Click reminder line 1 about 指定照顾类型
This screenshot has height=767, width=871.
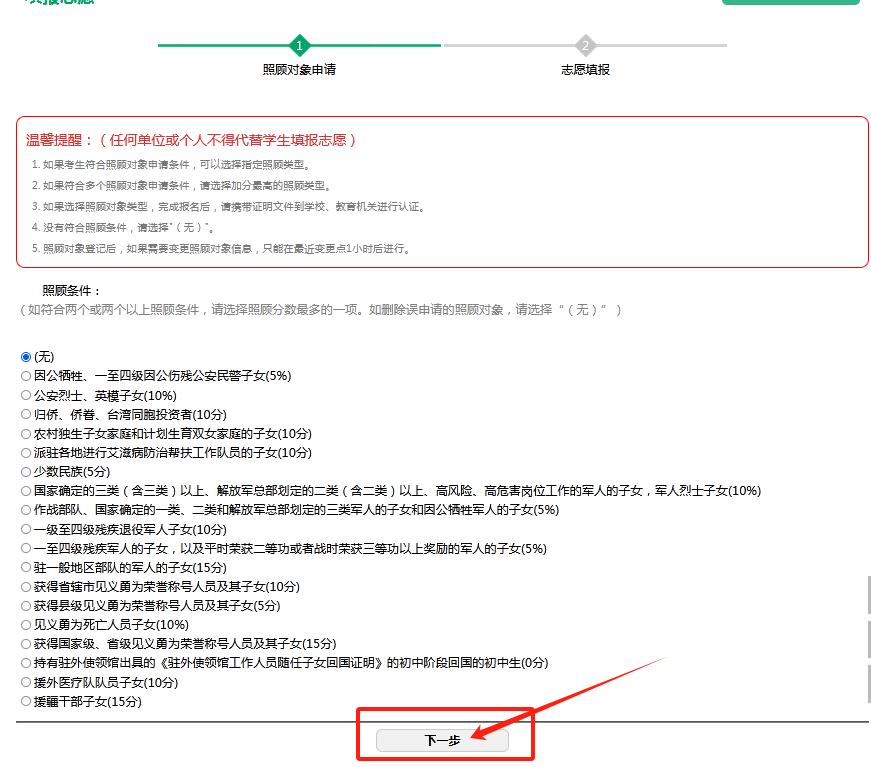click(171, 164)
